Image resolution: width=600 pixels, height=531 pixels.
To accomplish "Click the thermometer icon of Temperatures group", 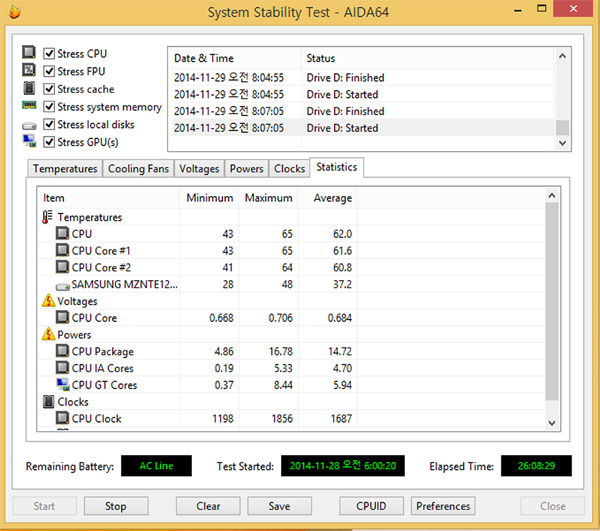I will (47, 217).
